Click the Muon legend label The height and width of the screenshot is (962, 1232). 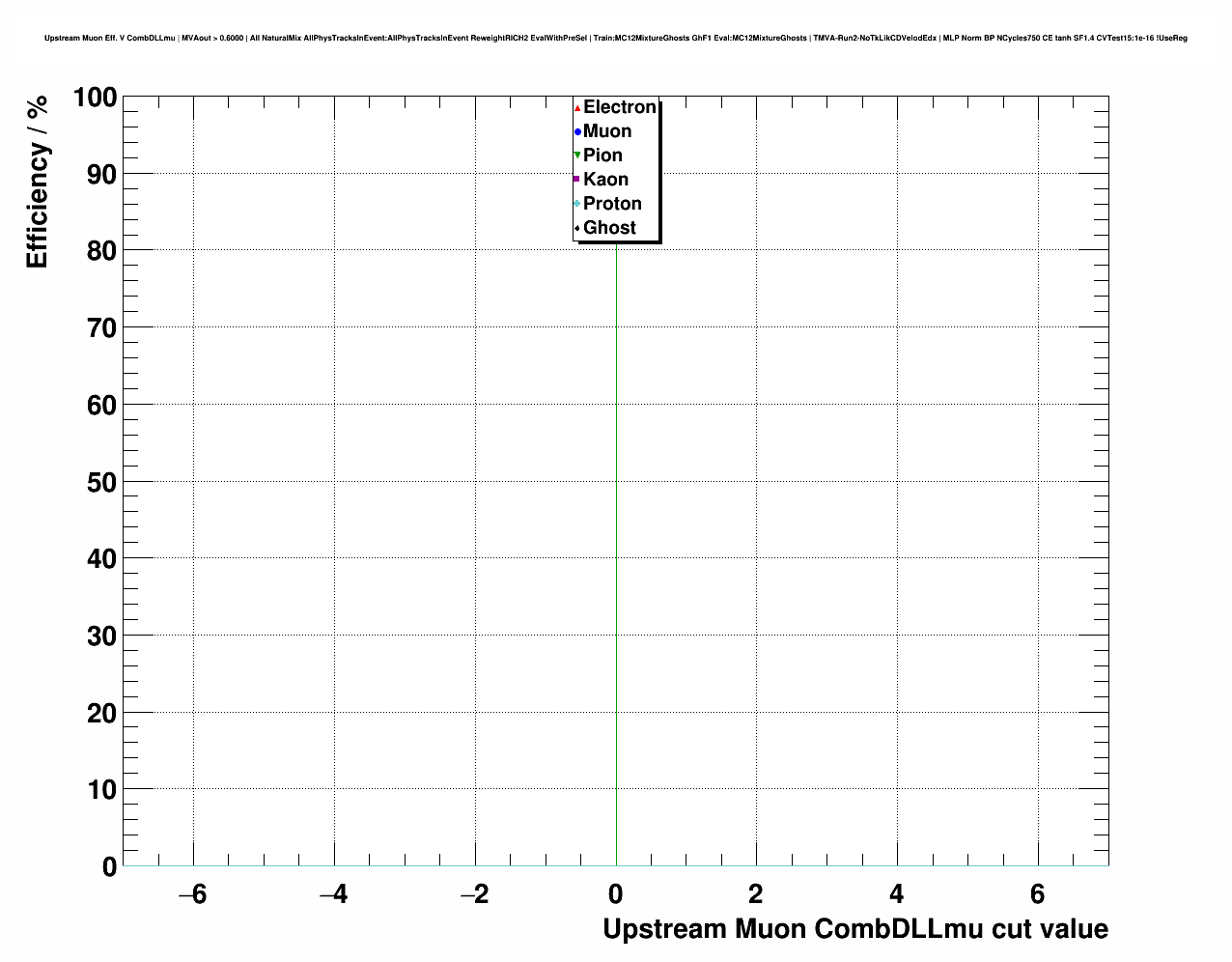pos(607,131)
